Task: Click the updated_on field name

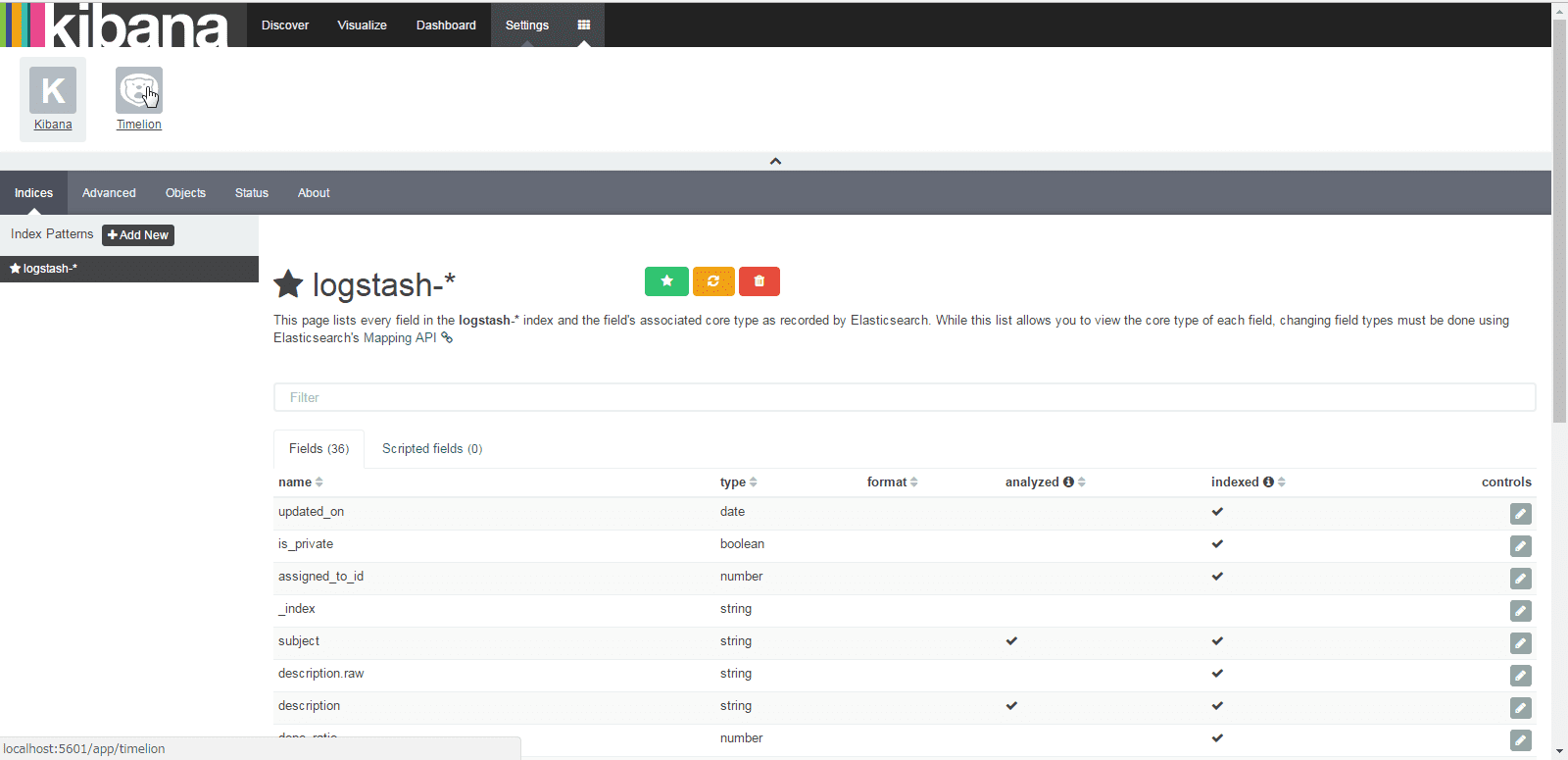Action: tap(311, 512)
